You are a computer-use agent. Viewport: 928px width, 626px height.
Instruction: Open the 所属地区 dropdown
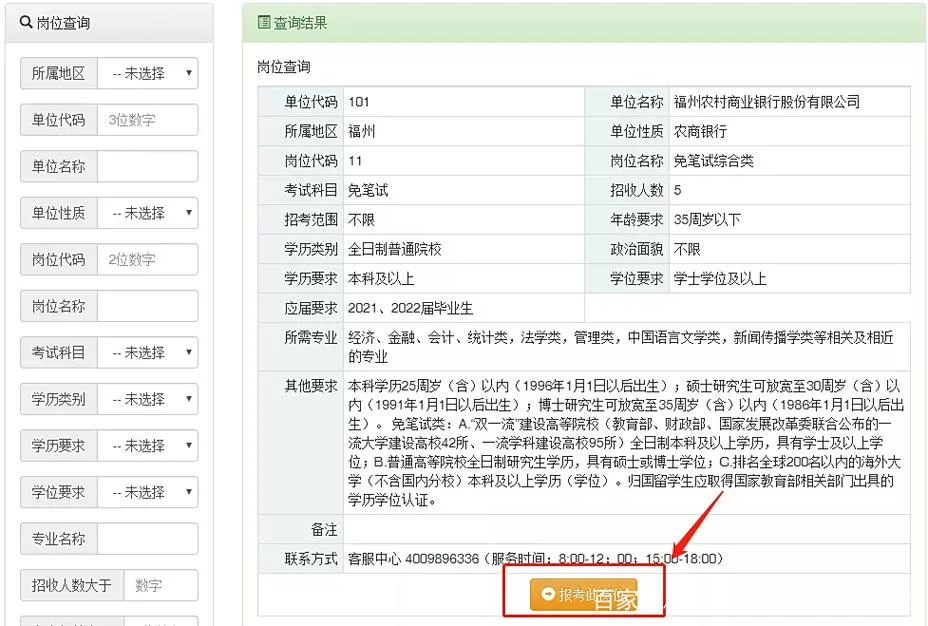(x=147, y=73)
